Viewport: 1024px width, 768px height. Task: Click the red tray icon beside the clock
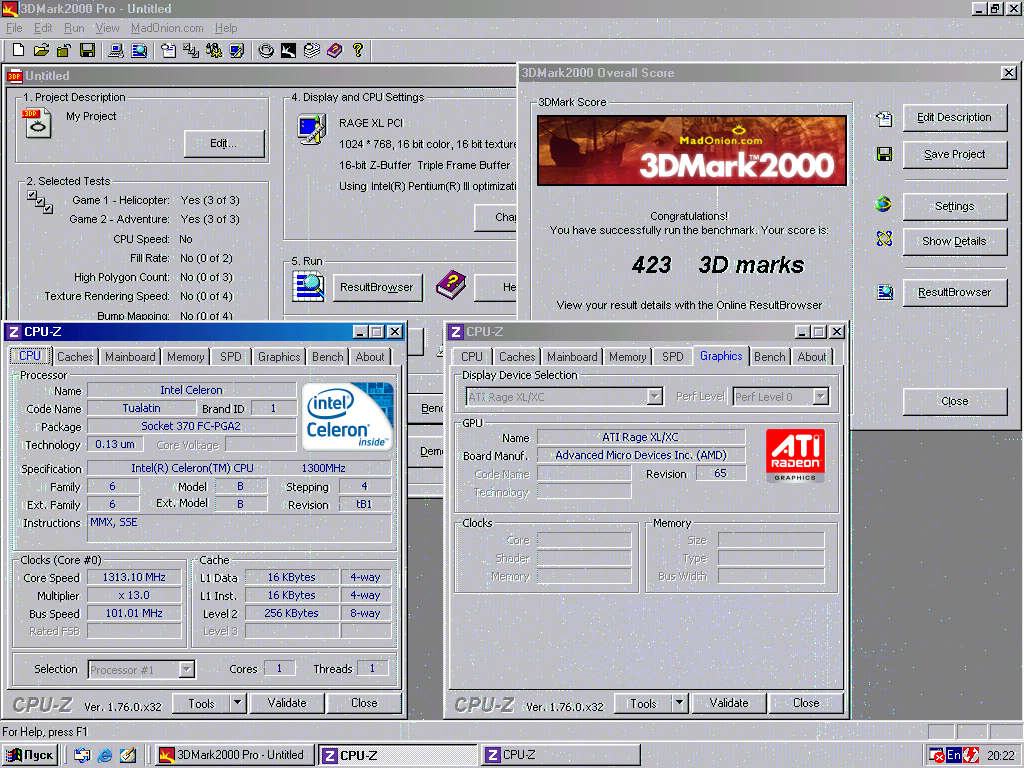click(x=970, y=755)
